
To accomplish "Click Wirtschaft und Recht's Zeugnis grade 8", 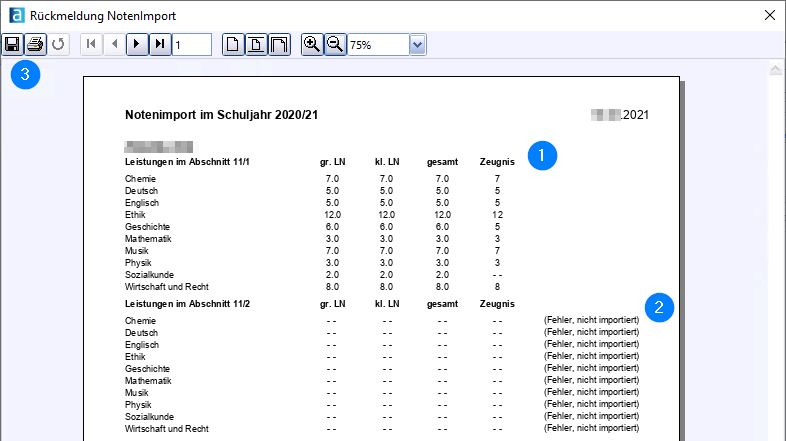I will [x=497, y=287].
